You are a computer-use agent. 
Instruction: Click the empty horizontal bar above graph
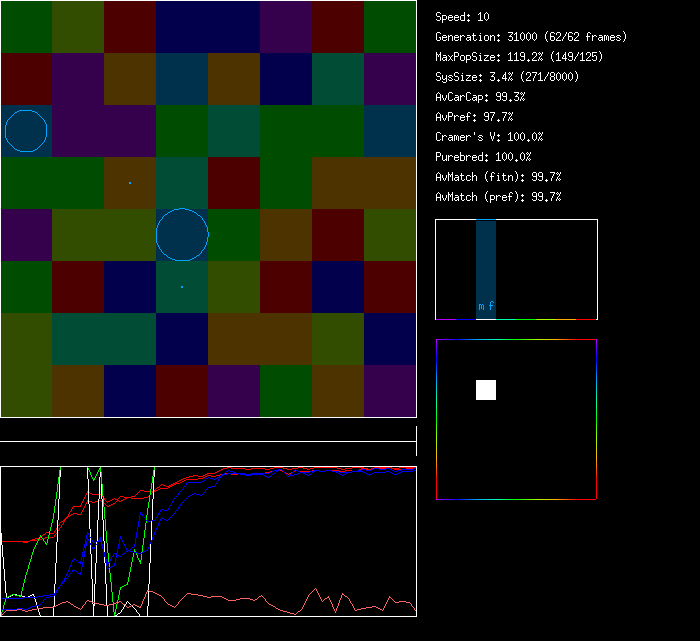tap(208, 431)
